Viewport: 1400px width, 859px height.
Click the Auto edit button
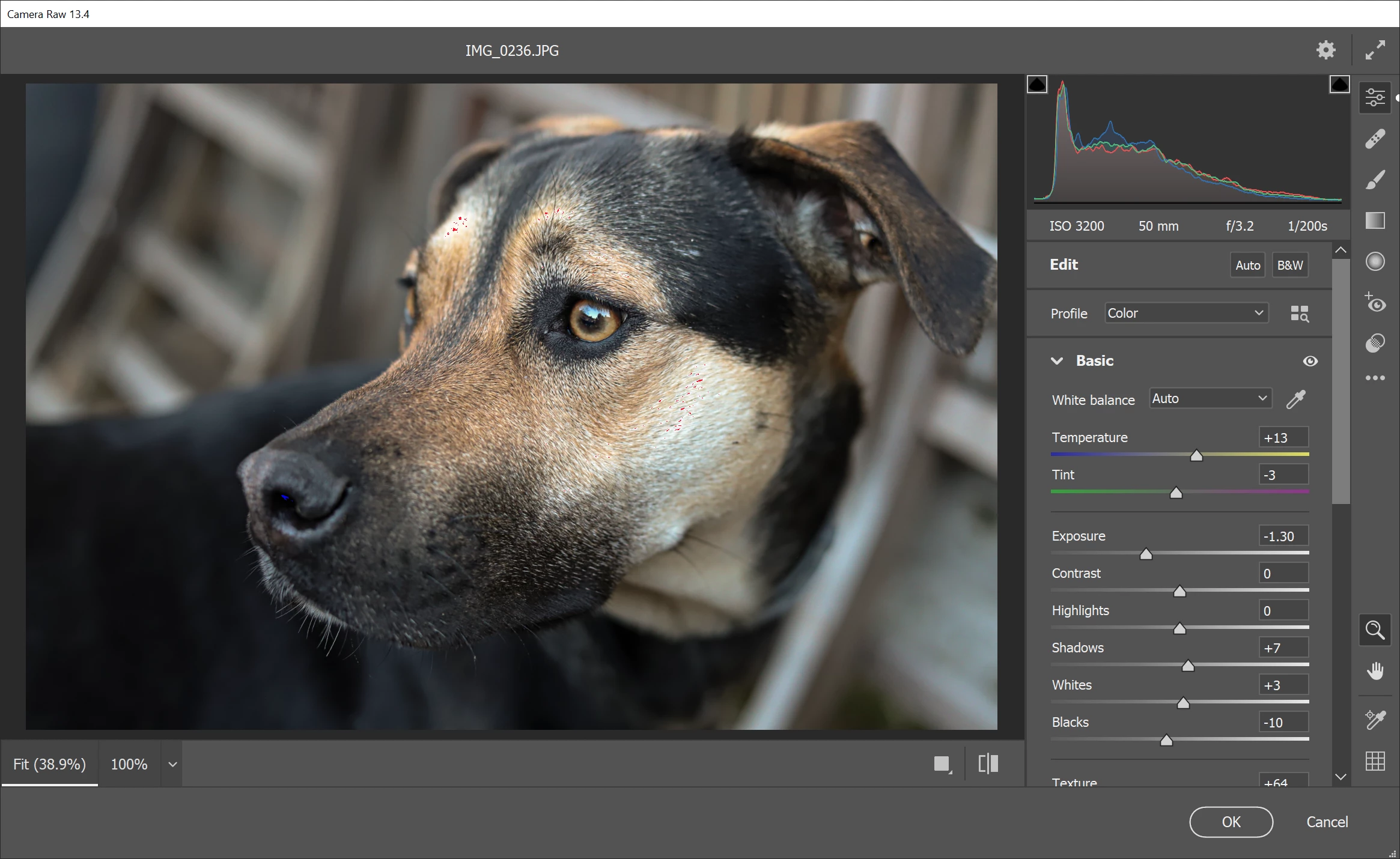point(1247,265)
